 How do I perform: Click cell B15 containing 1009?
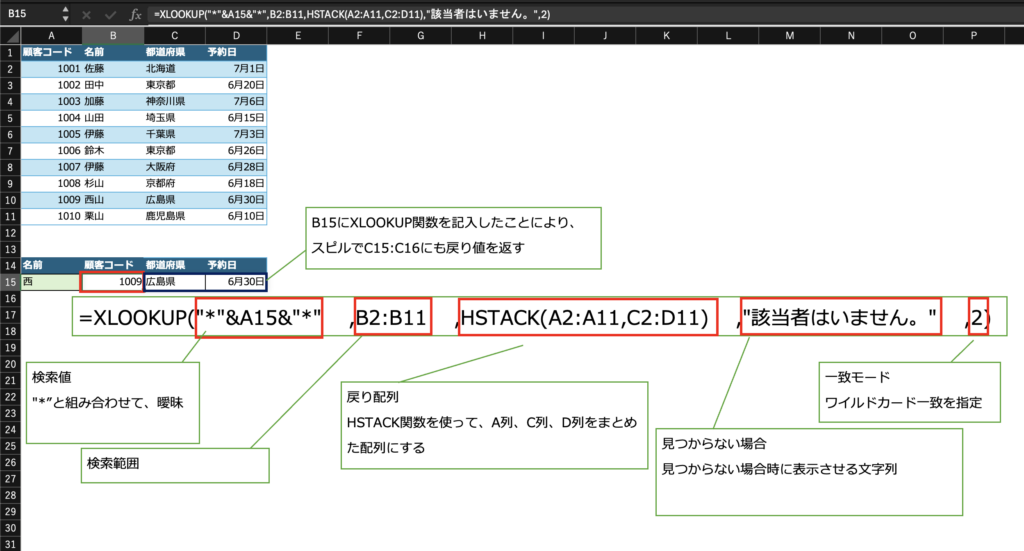pyautogui.click(x=113, y=283)
